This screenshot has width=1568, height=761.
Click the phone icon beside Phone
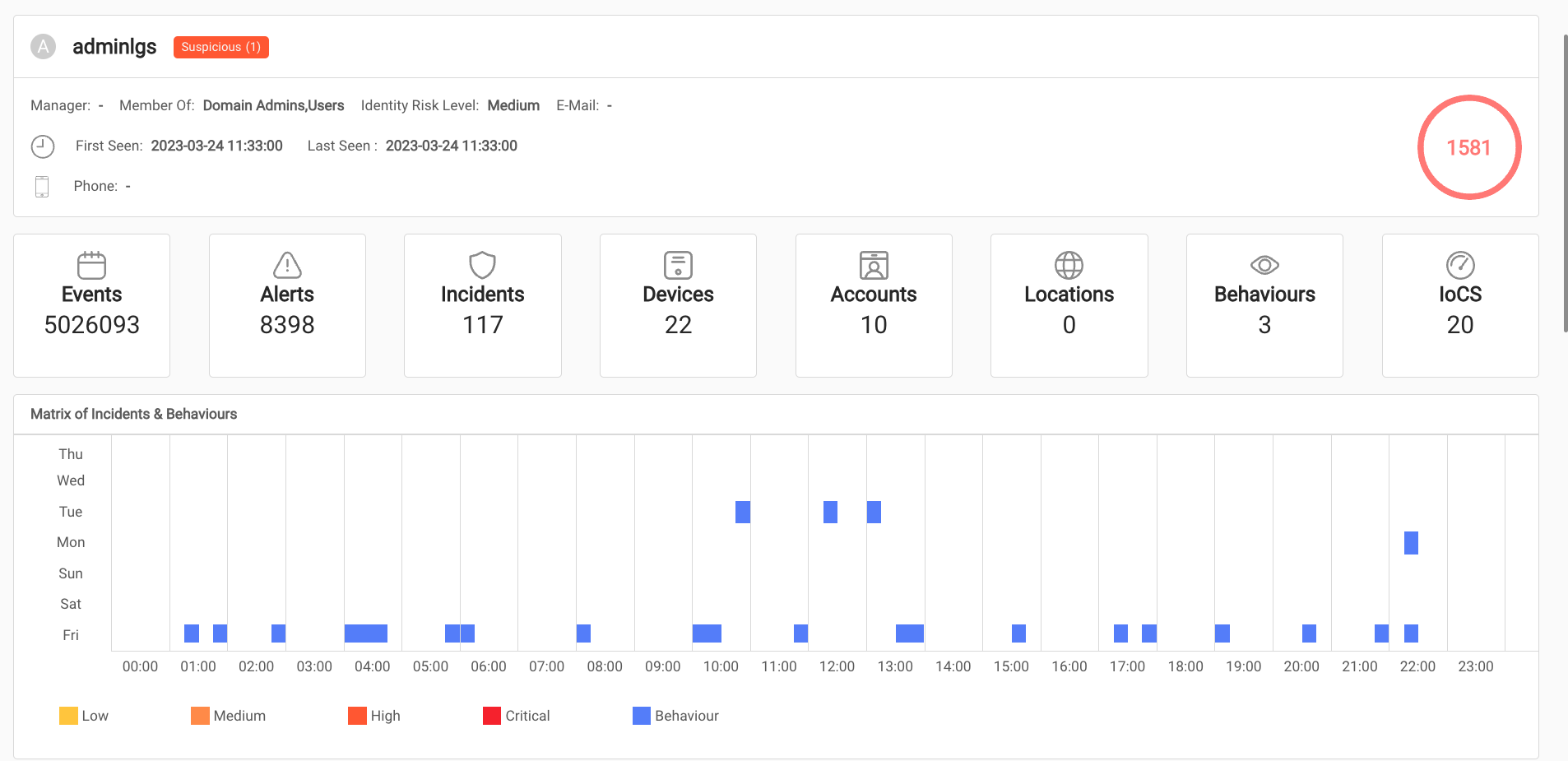coord(42,187)
